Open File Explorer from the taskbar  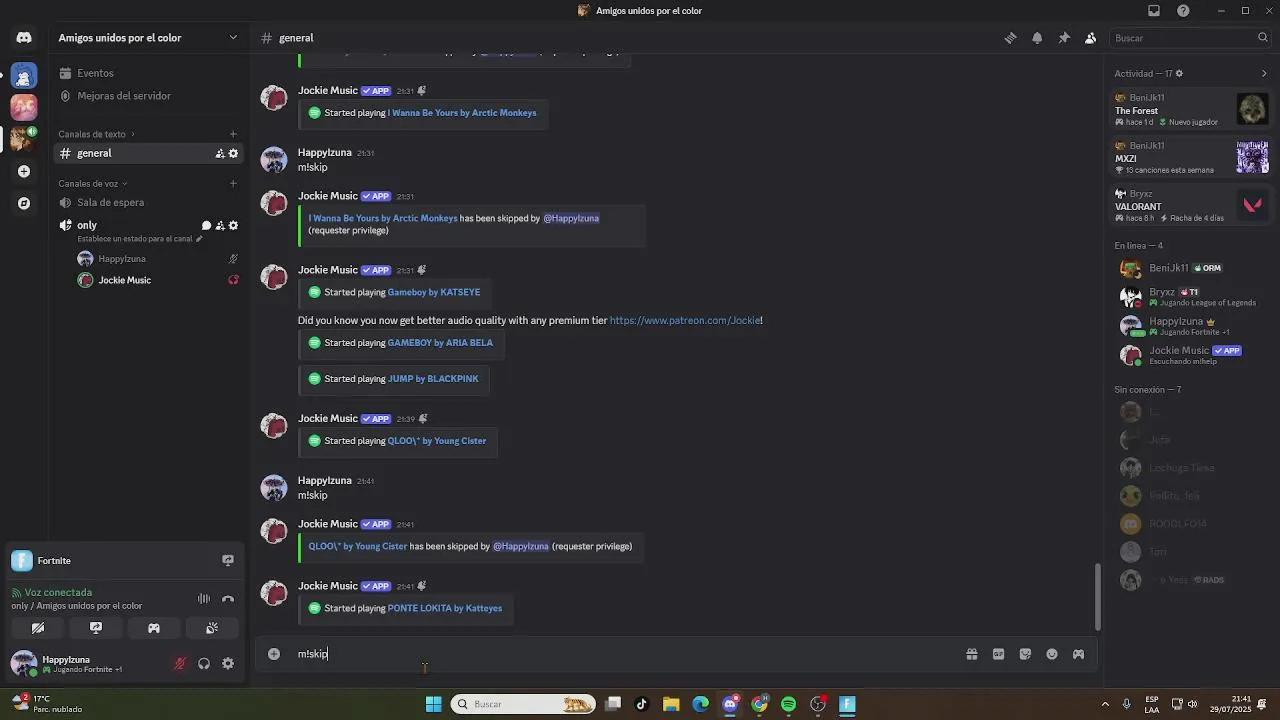[671, 704]
